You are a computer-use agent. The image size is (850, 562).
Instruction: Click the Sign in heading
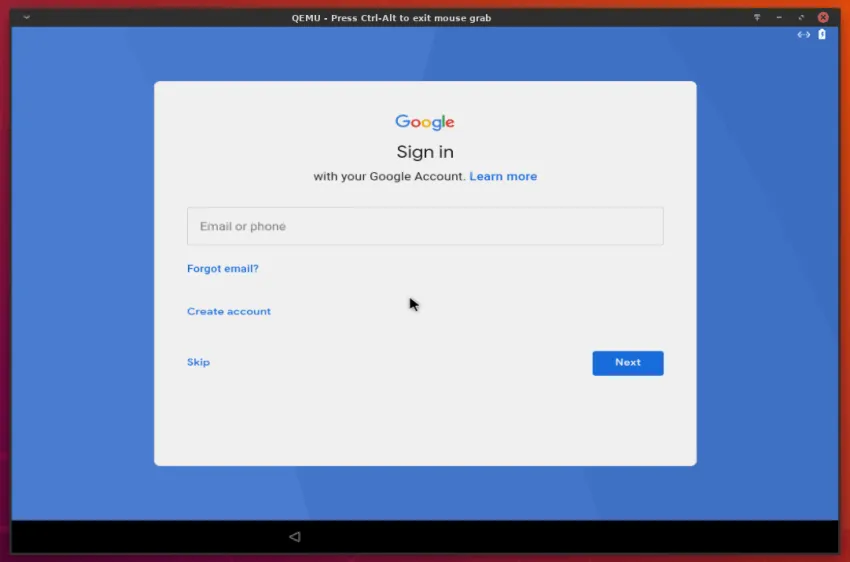(x=425, y=152)
